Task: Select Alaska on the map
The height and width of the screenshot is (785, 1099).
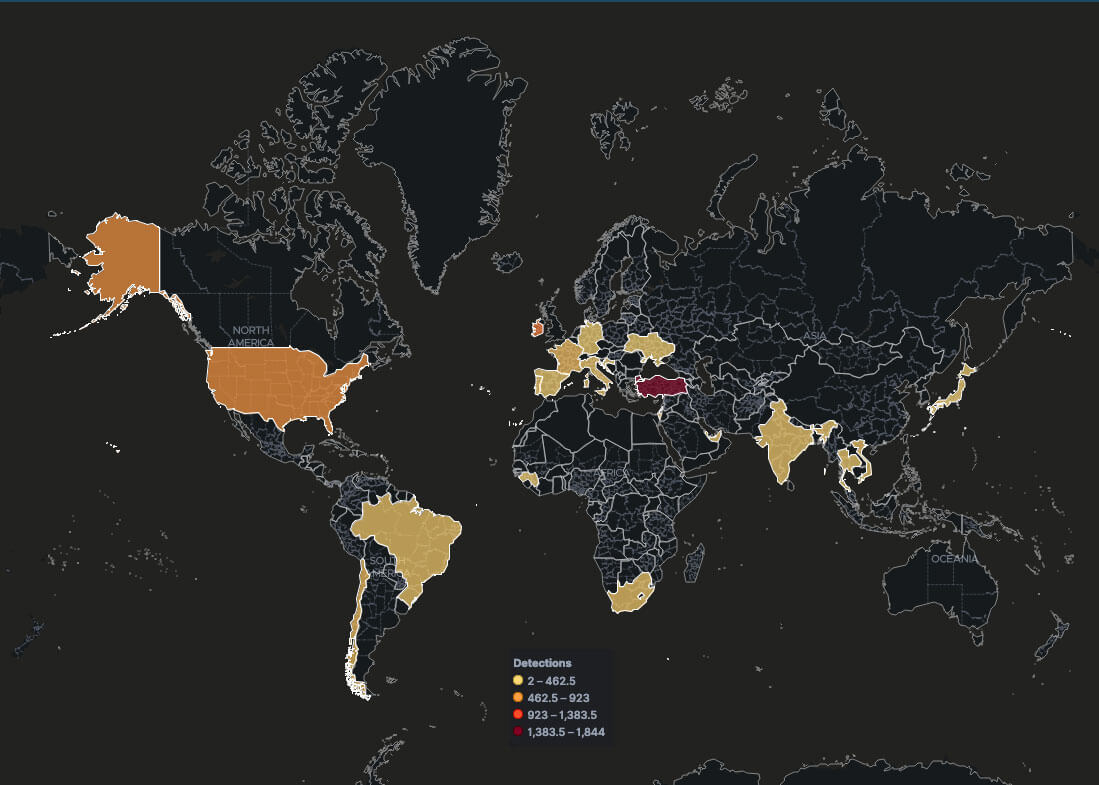Action: (x=125, y=257)
